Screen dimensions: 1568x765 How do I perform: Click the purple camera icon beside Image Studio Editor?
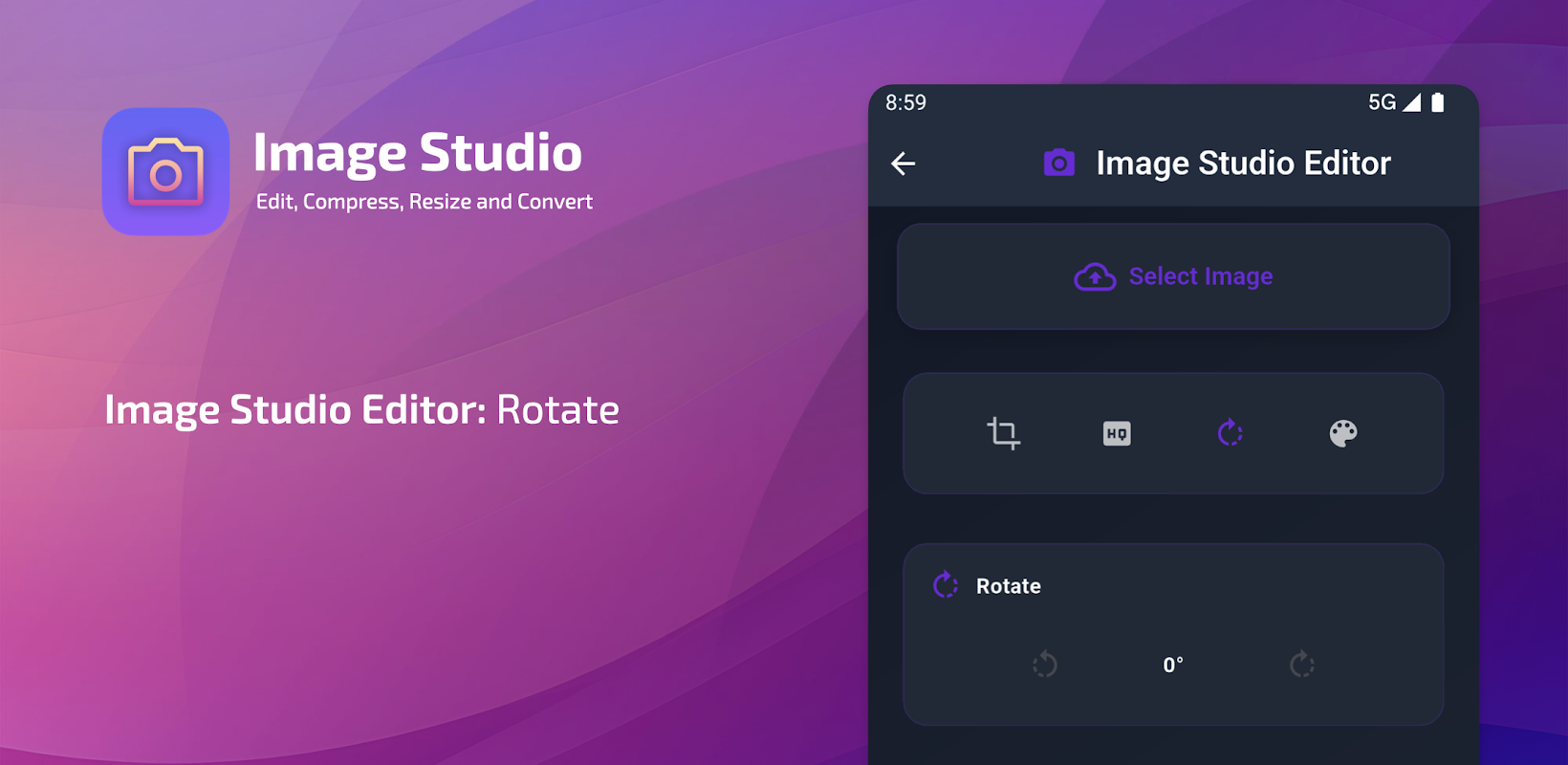pyautogui.click(x=1059, y=163)
